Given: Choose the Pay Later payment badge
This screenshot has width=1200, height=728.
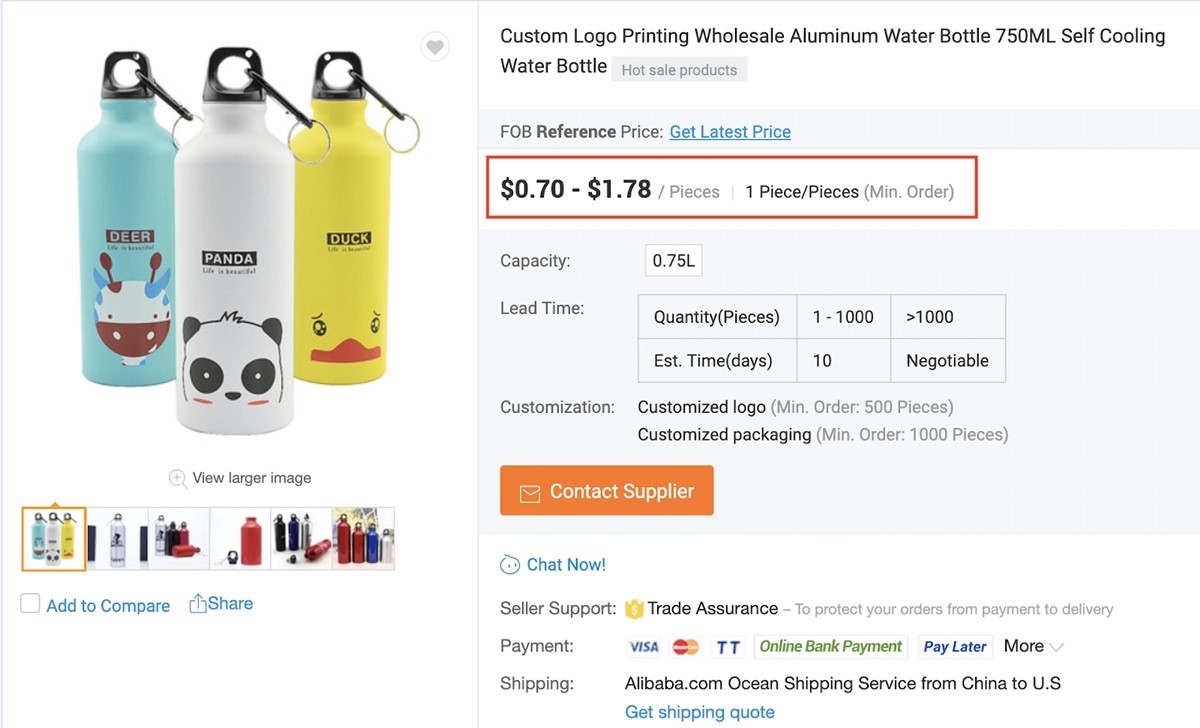Looking at the screenshot, I should click(x=955, y=647).
